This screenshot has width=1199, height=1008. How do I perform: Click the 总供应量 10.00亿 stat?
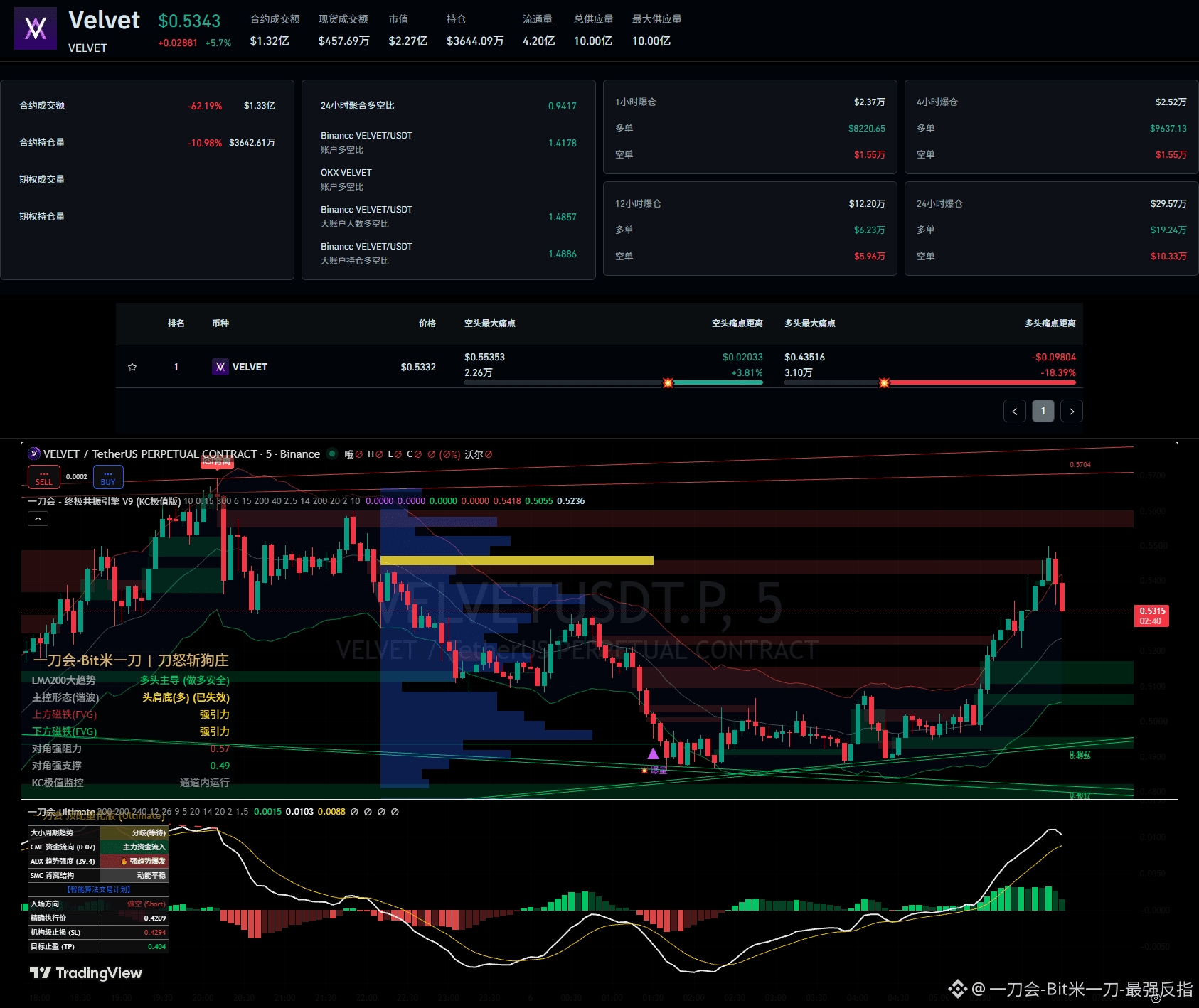593,30
